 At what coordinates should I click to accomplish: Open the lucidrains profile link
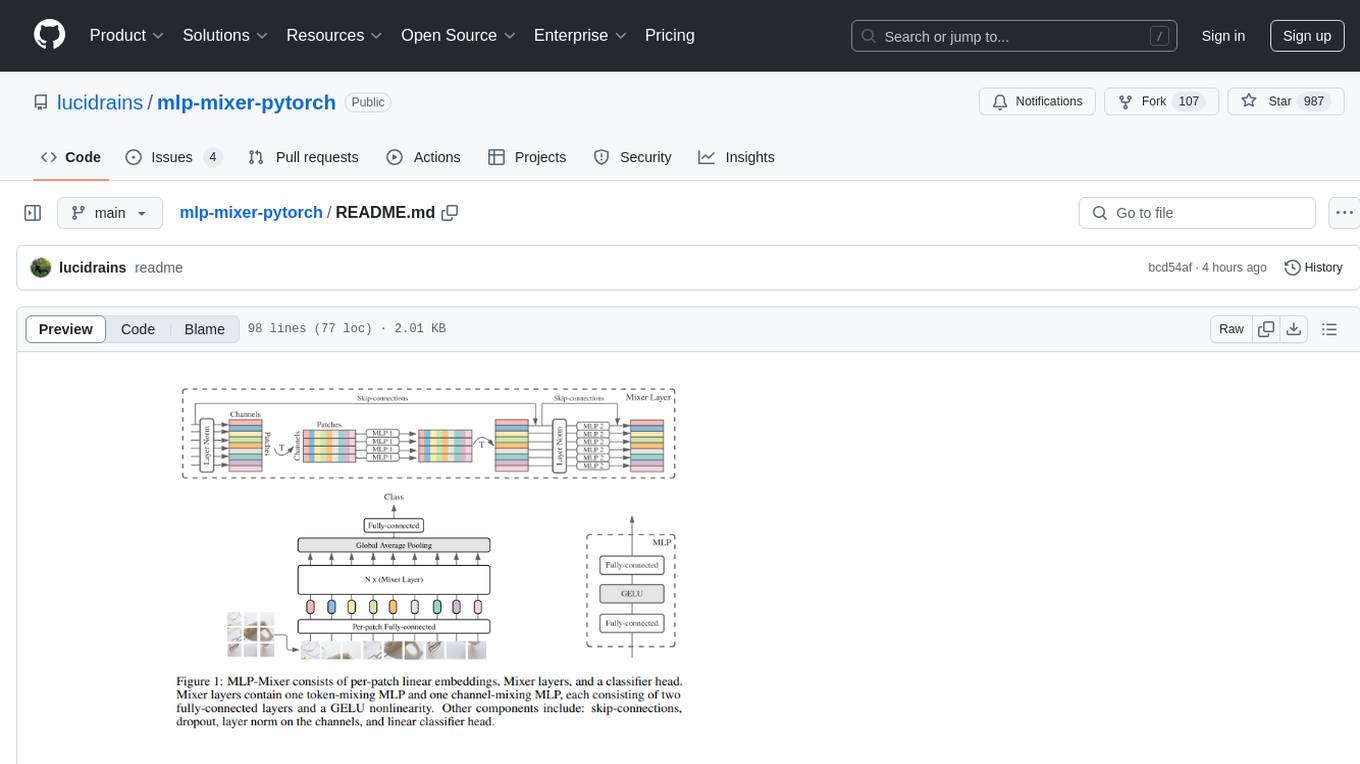(x=100, y=102)
